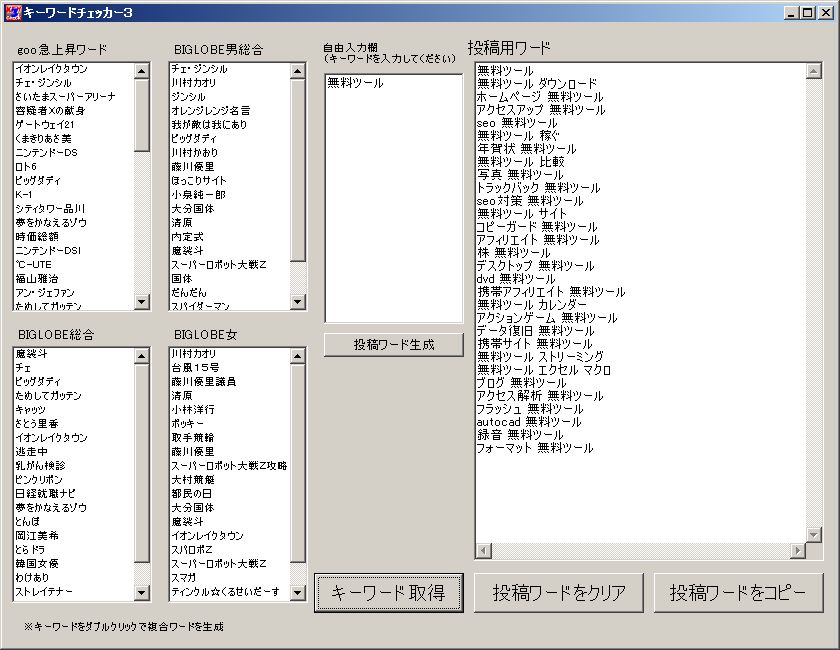Image resolution: width=840 pixels, height=650 pixels.
Task: Click left arrow of 投稿用ワード horizontal scrollbar
Action: [484, 550]
